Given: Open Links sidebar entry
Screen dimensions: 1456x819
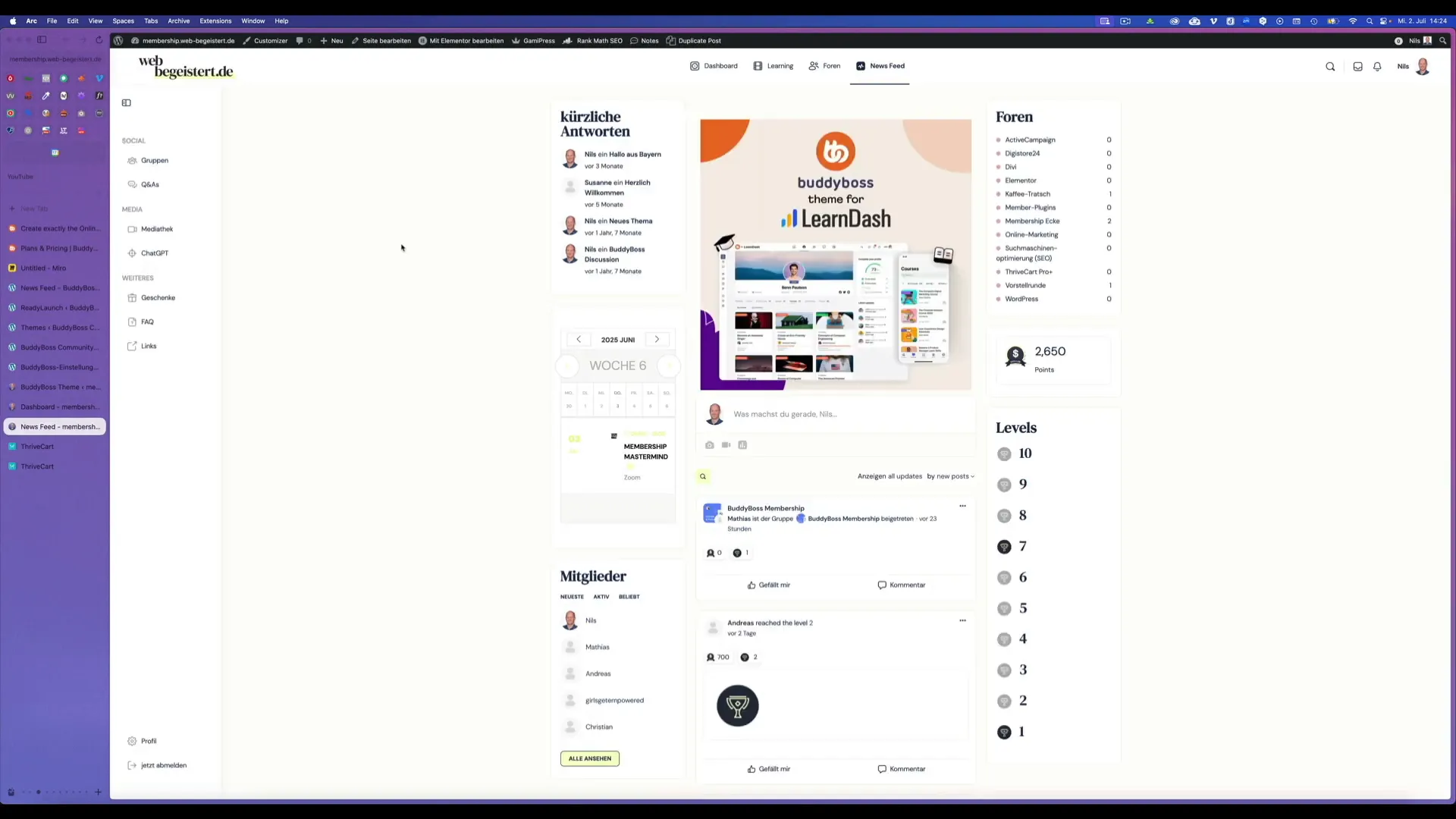Looking at the screenshot, I should coord(142,347).
